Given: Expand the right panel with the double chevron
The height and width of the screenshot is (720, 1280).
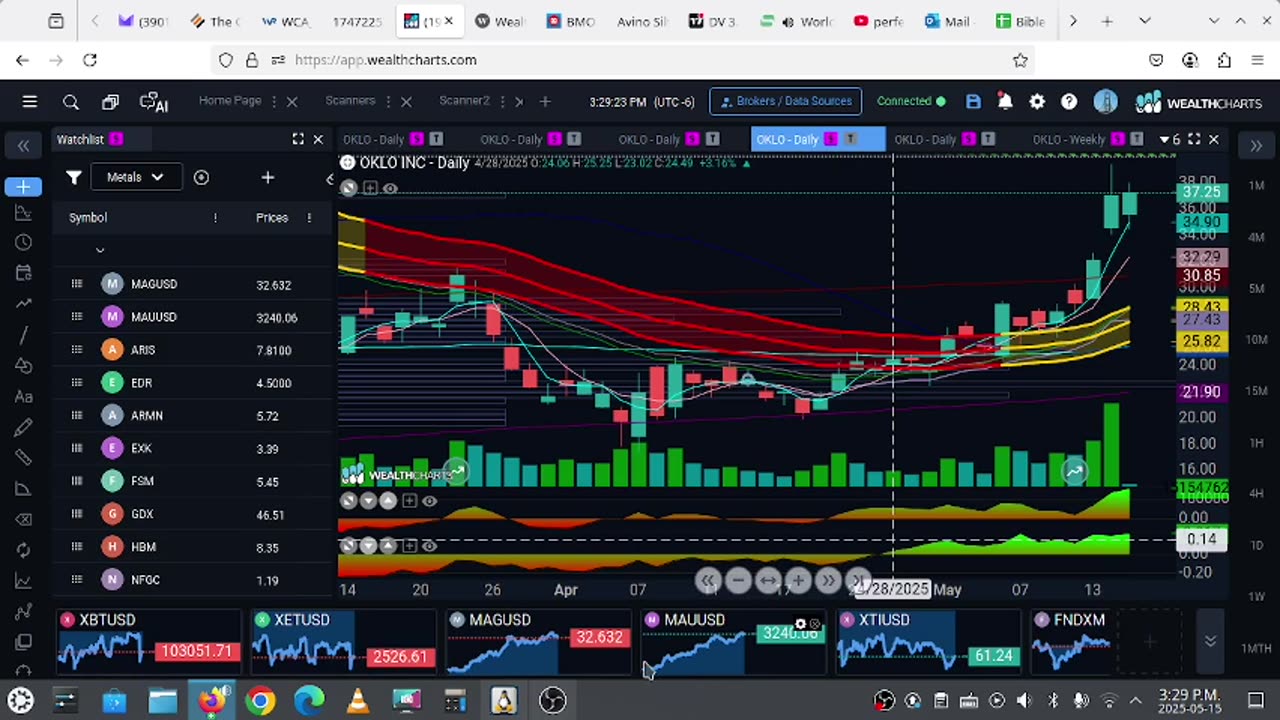Looking at the screenshot, I should click(x=1255, y=146).
